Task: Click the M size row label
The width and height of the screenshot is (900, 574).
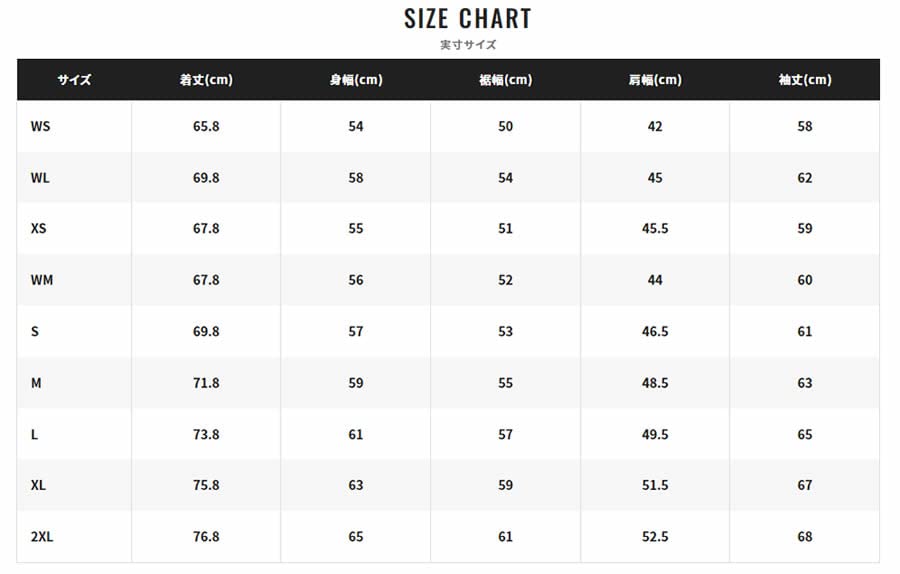Action: (36, 383)
